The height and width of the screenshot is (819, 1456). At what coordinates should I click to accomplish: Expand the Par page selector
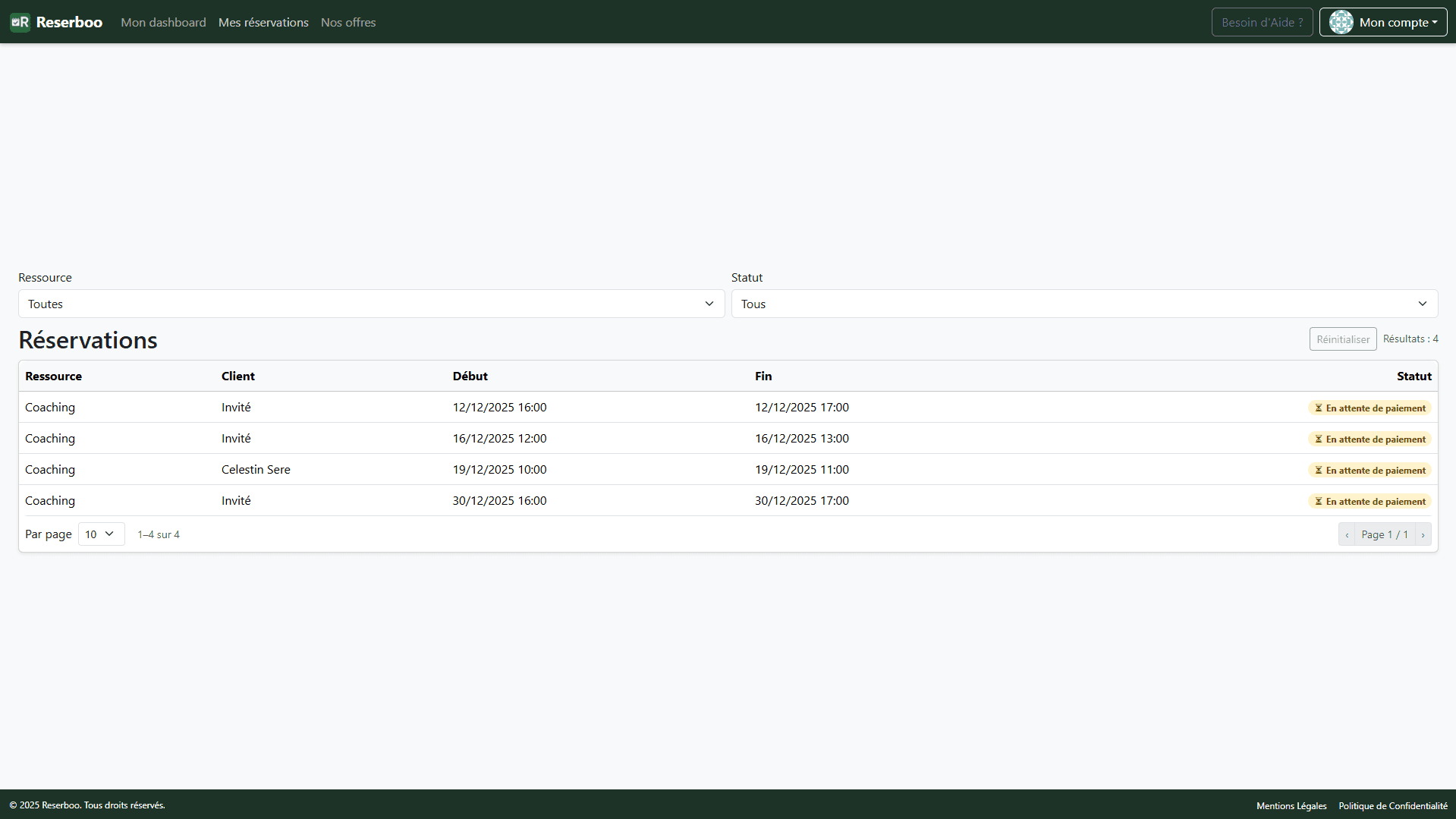coord(101,534)
